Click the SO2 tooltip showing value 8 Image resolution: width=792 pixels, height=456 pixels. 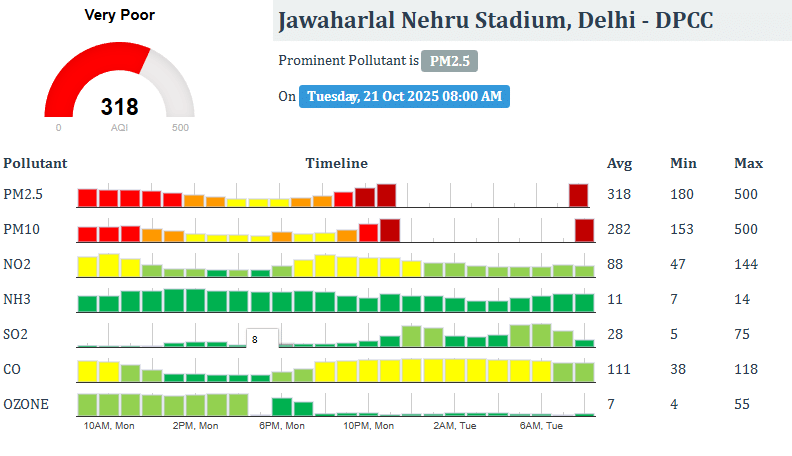pyautogui.click(x=262, y=339)
